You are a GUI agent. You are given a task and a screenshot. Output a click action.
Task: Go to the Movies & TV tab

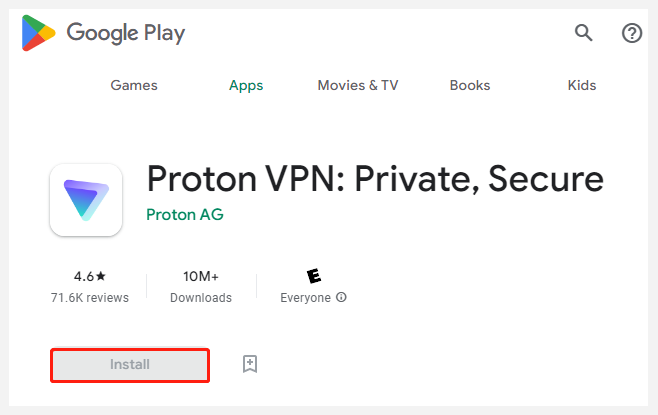[x=358, y=85]
